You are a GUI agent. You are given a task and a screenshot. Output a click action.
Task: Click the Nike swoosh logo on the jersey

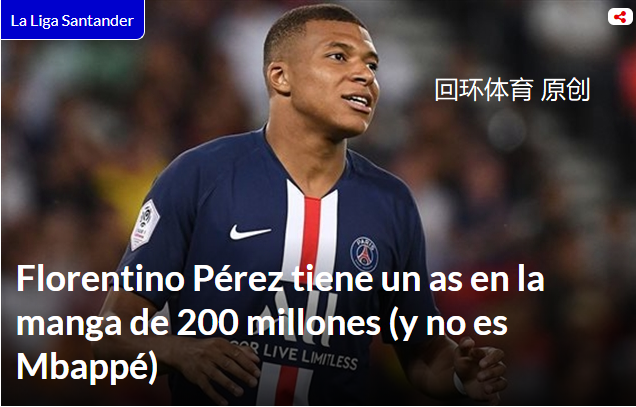pyautogui.click(x=249, y=232)
